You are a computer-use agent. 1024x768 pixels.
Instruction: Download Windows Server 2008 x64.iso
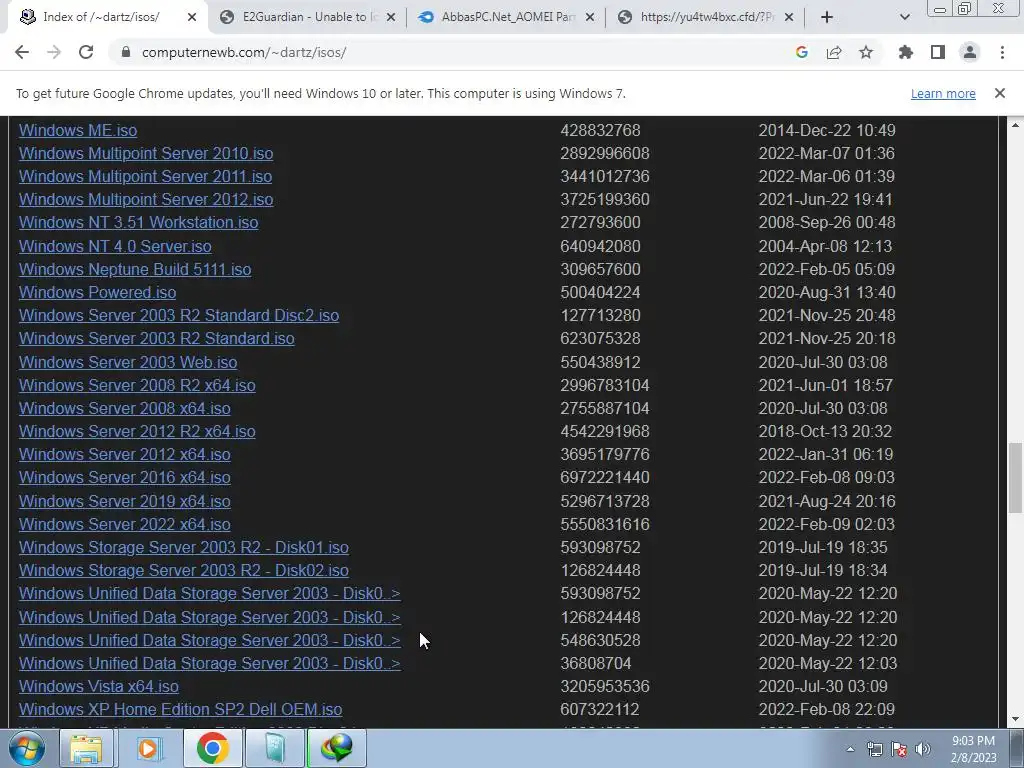[125, 408]
